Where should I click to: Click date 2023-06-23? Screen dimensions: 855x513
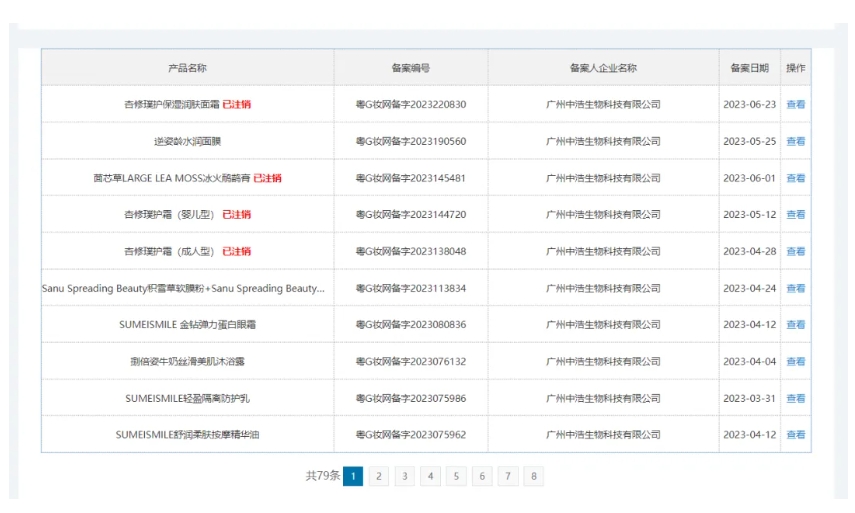click(x=749, y=104)
